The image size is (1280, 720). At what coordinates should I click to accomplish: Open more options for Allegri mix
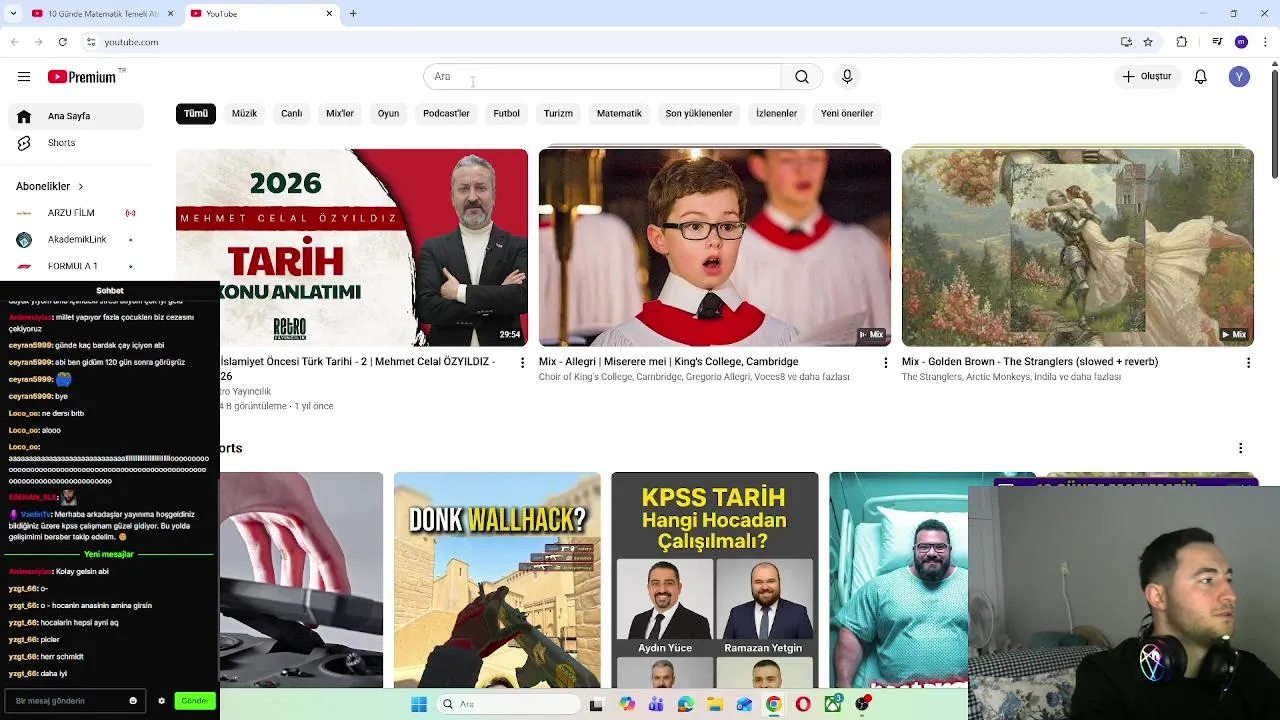coord(885,363)
